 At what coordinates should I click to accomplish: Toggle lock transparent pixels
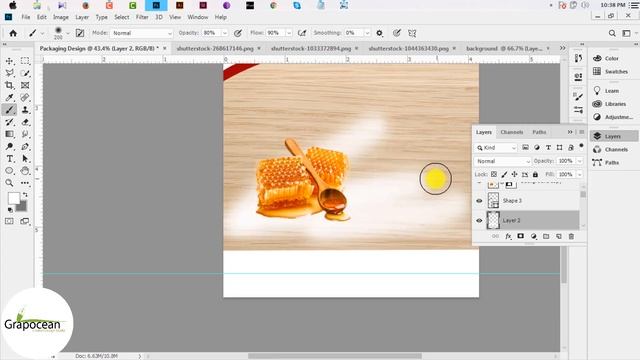tap(494, 174)
